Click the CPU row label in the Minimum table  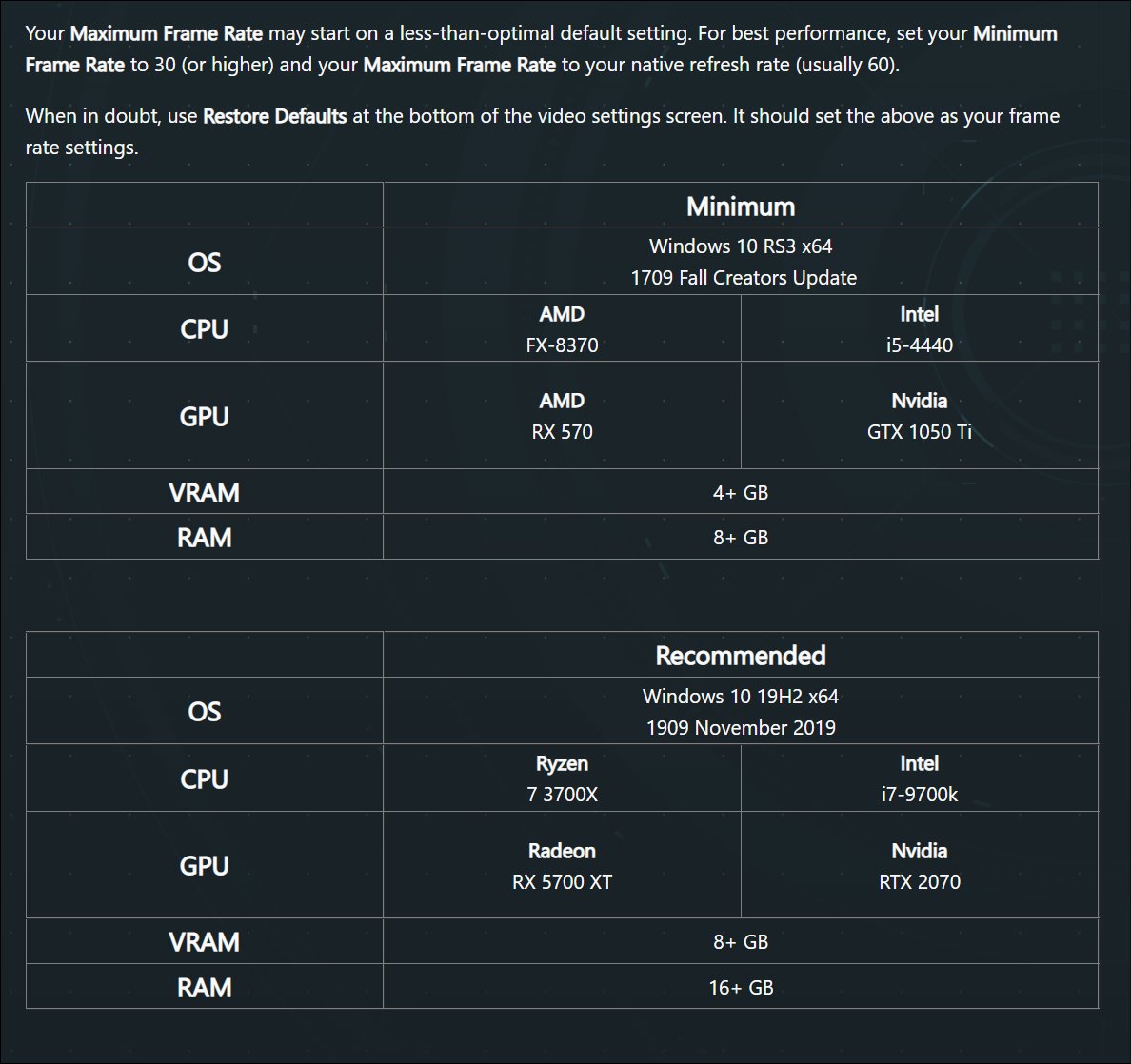coord(204,329)
